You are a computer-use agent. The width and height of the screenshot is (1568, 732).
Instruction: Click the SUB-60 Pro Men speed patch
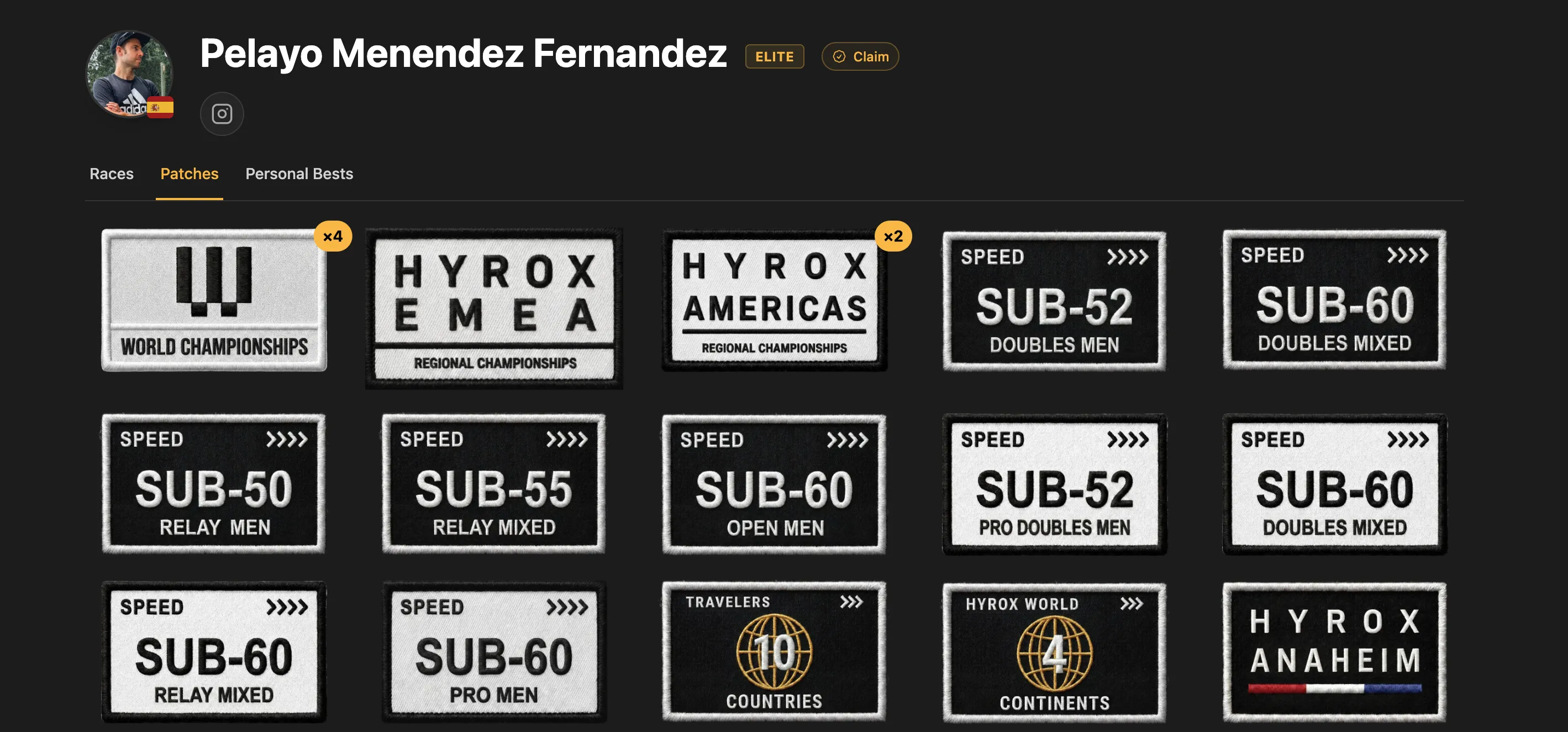[493, 652]
